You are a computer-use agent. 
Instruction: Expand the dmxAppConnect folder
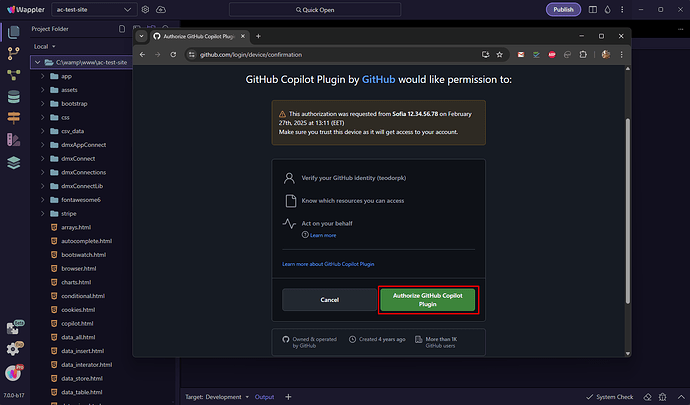[43, 145]
